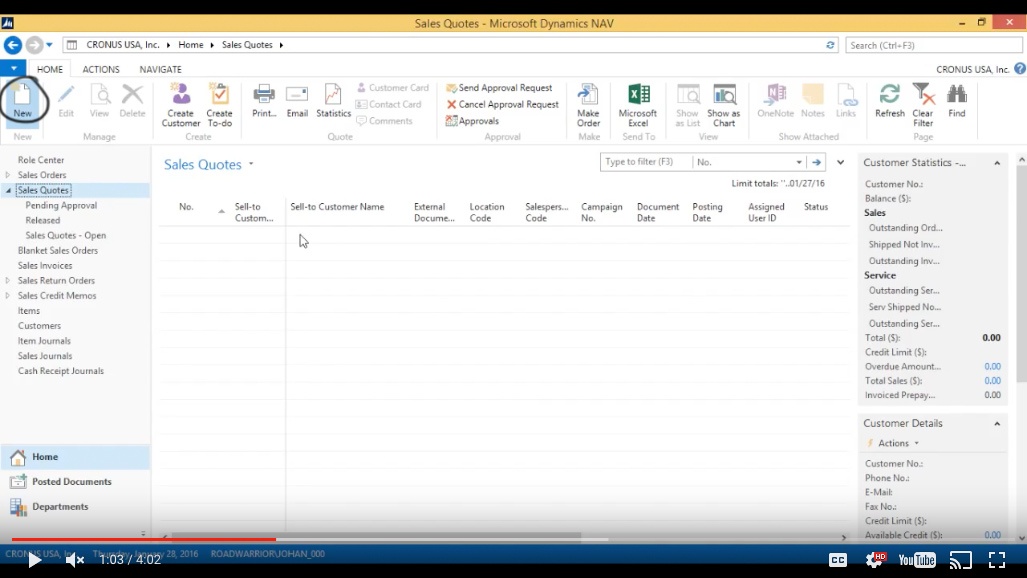Open Comments action
The width and height of the screenshot is (1027, 578).
coord(384,121)
